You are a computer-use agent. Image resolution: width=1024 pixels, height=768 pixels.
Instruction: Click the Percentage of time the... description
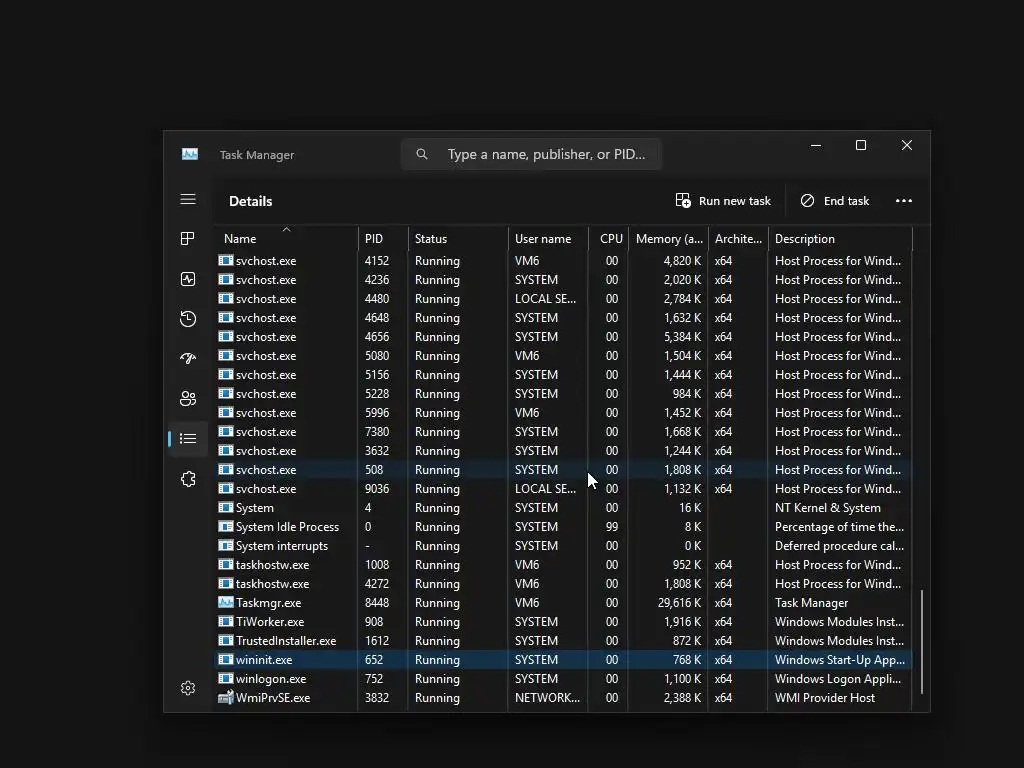[839, 526]
